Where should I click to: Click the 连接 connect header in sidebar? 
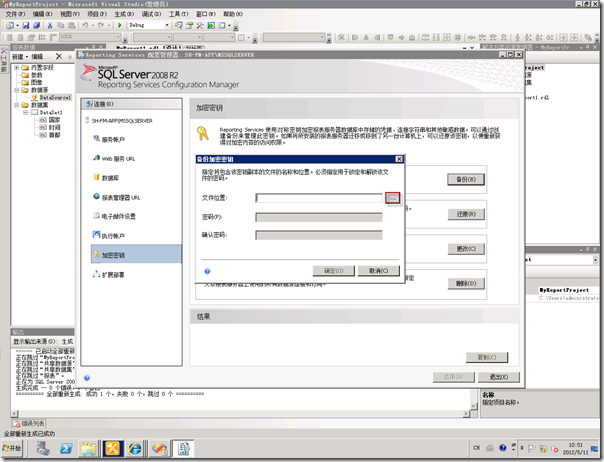131,104
